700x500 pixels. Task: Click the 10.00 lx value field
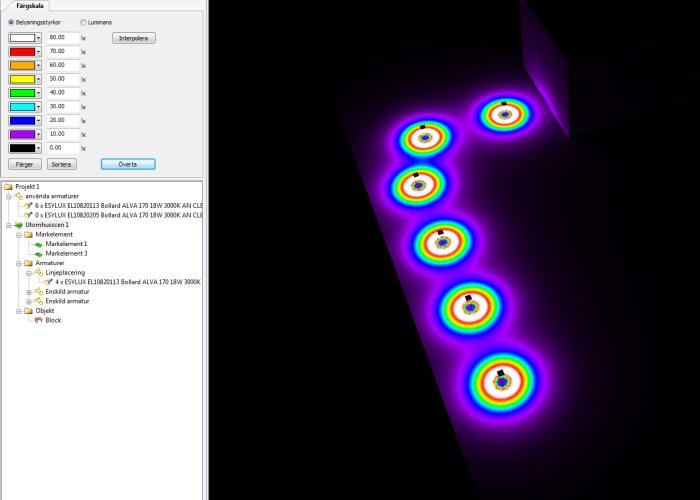coord(63,134)
